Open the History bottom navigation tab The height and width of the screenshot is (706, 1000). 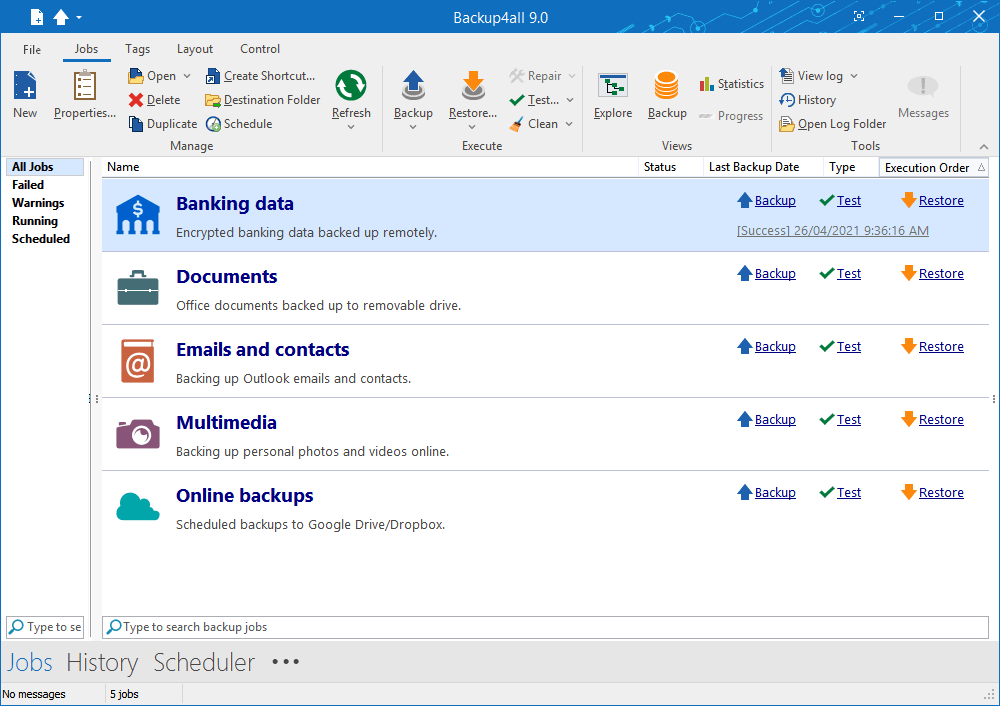(x=102, y=663)
